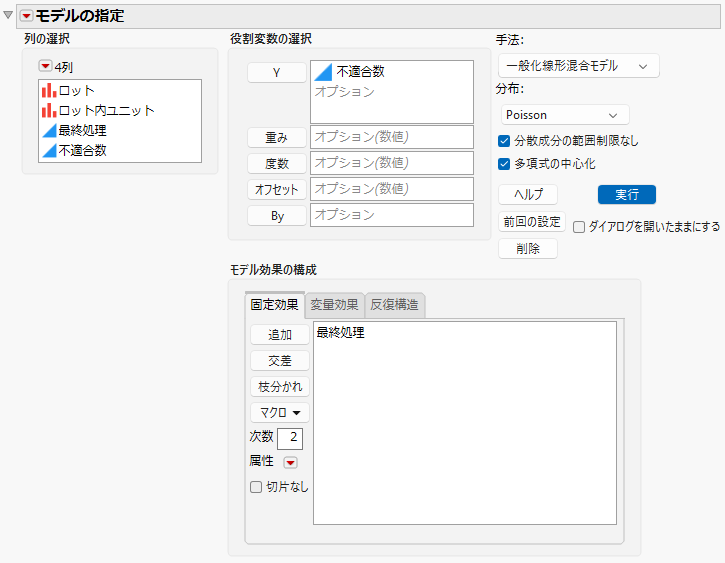
Task: Open the 属性 red triangle menu
Action: (290, 462)
